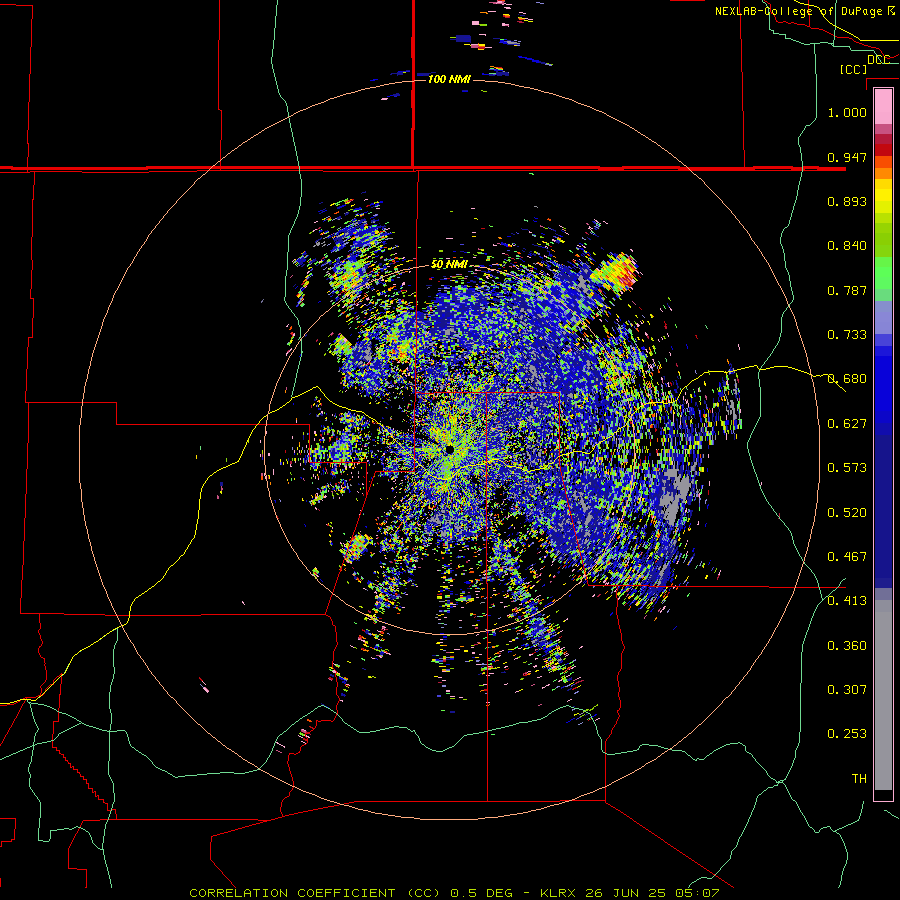Click the NEXLAB-College of DuPage credit text
This screenshot has height=900, width=900.
coord(805,11)
